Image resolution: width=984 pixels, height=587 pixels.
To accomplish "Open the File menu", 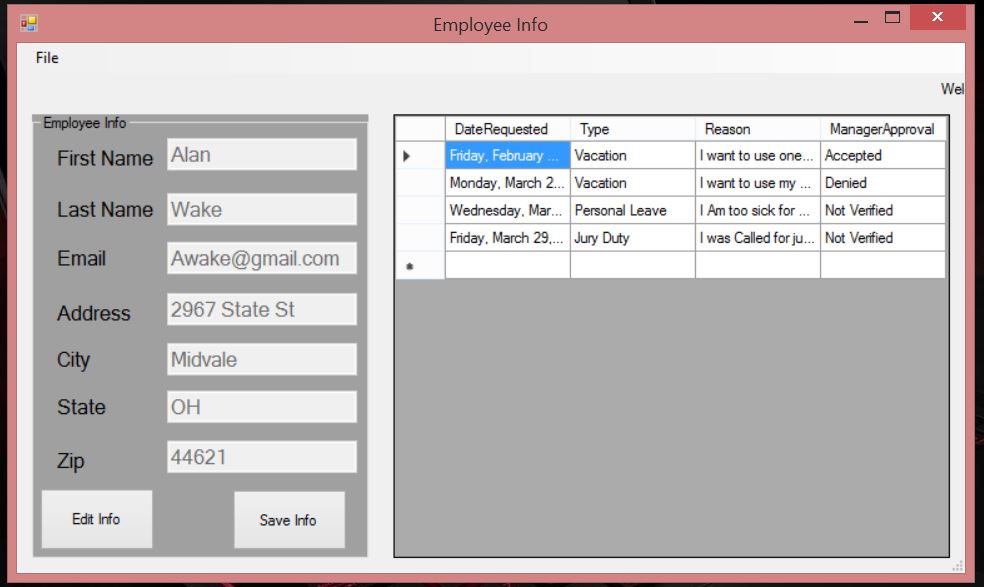I will click(47, 58).
